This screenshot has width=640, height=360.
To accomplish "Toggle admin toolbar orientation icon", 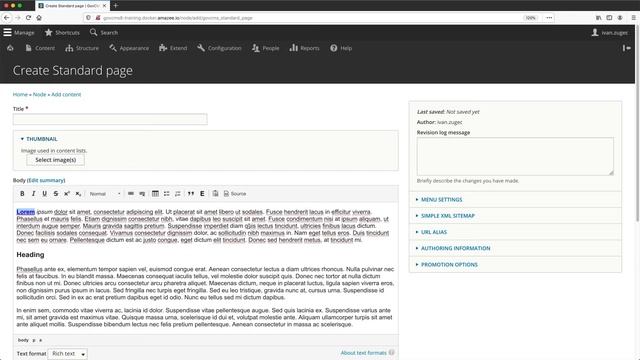I will point(627,48).
